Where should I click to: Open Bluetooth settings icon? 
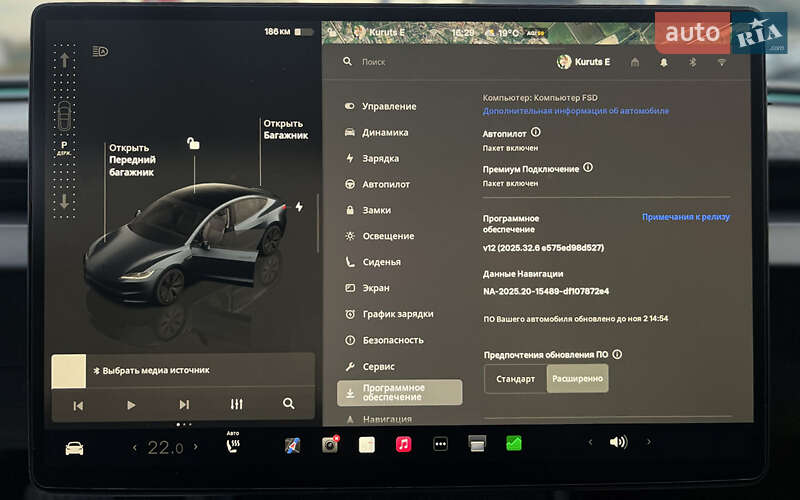coord(692,62)
